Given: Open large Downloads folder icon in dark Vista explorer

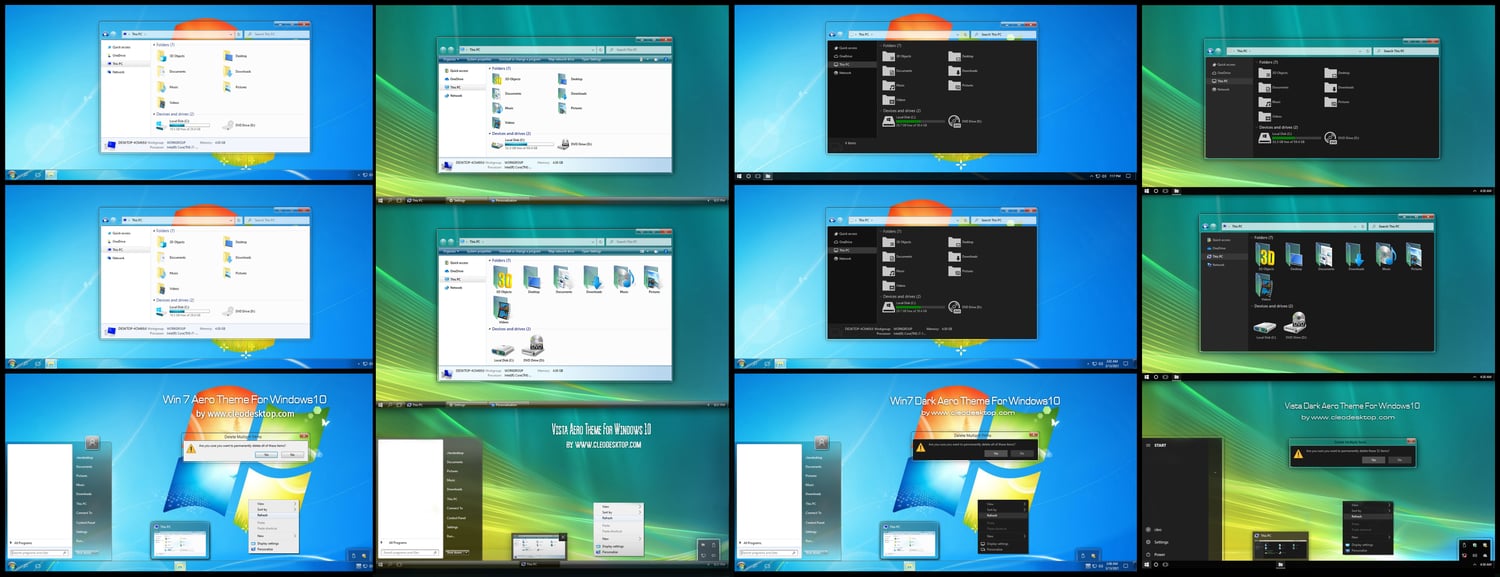Looking at the screenshot, I should (1356, 256).
